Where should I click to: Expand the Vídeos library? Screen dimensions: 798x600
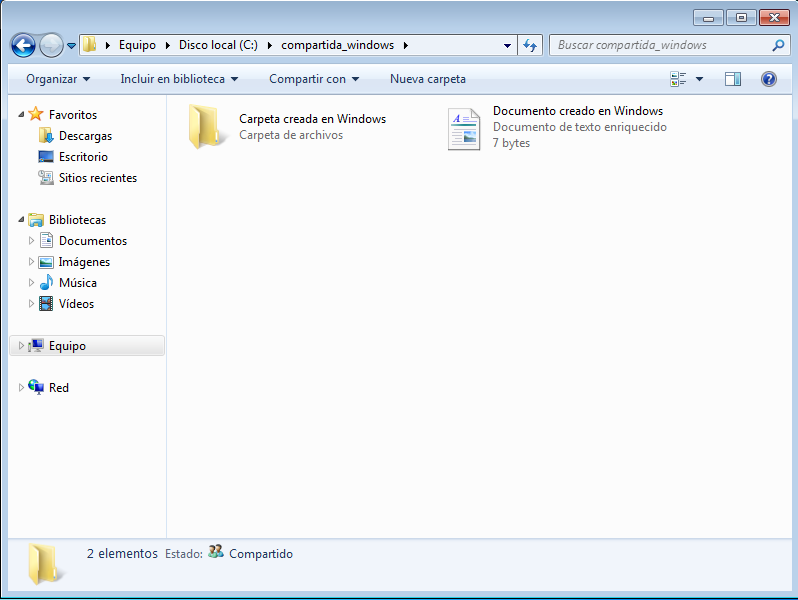pos(31,303)
